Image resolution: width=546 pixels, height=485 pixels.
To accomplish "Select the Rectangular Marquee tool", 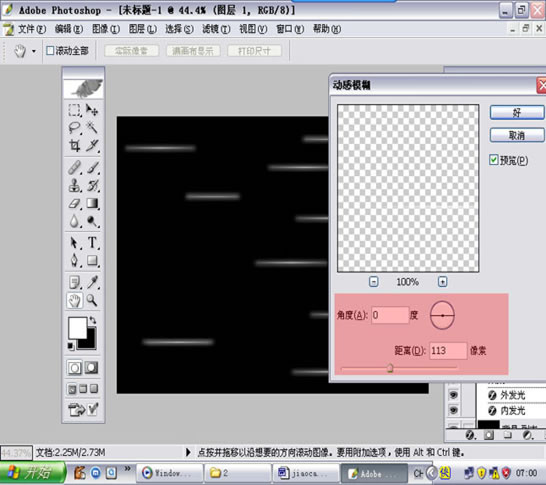I will (74, 110).
